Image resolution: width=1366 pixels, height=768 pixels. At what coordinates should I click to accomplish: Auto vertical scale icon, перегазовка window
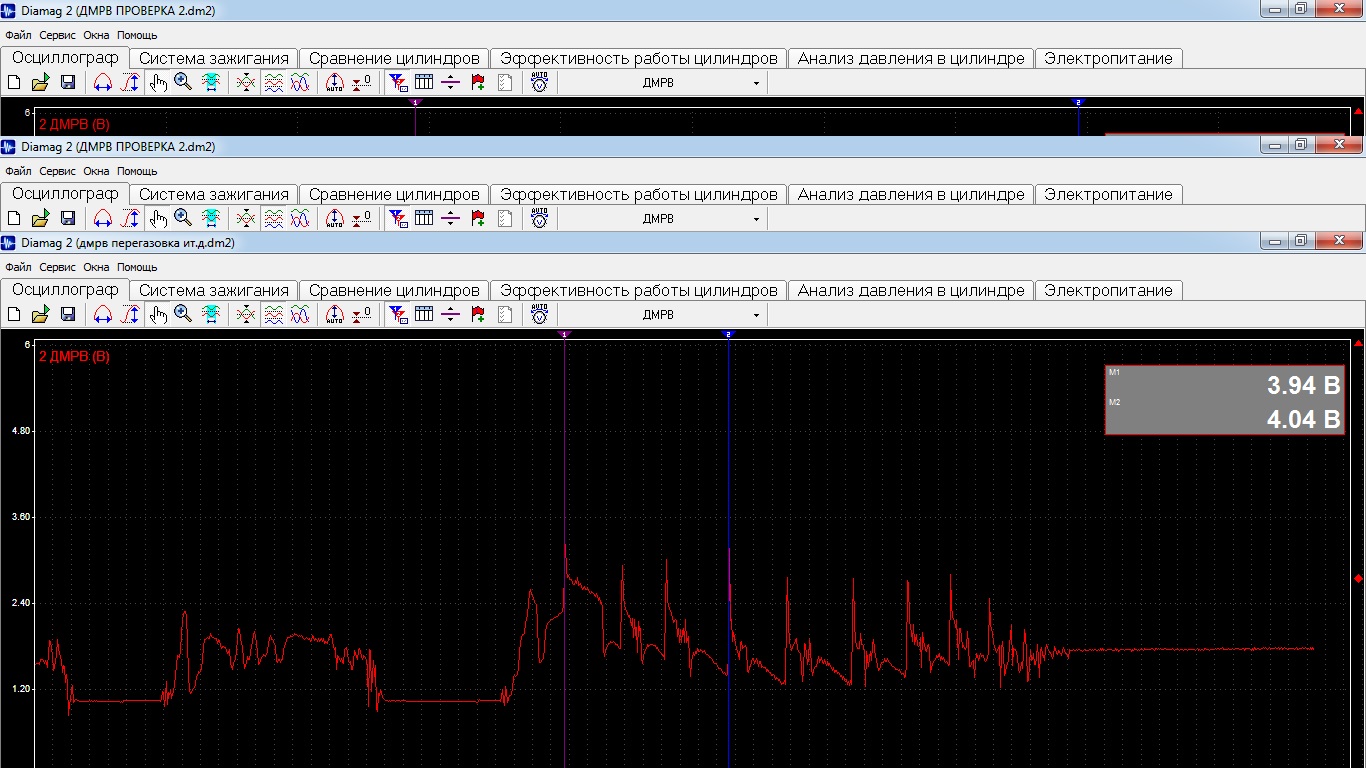(335, 314)
